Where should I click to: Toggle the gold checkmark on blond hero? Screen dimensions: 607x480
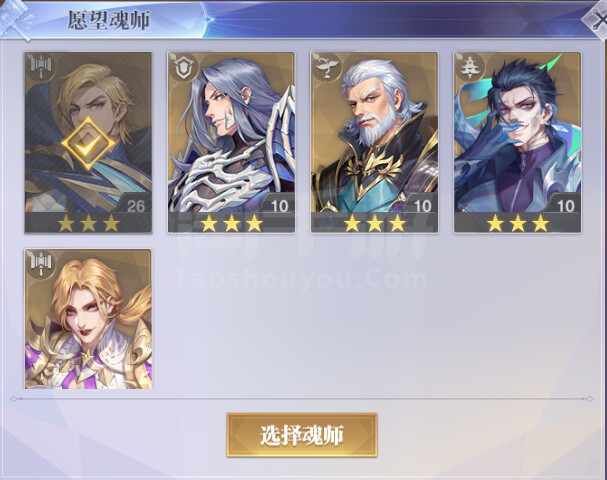(88, 144)
